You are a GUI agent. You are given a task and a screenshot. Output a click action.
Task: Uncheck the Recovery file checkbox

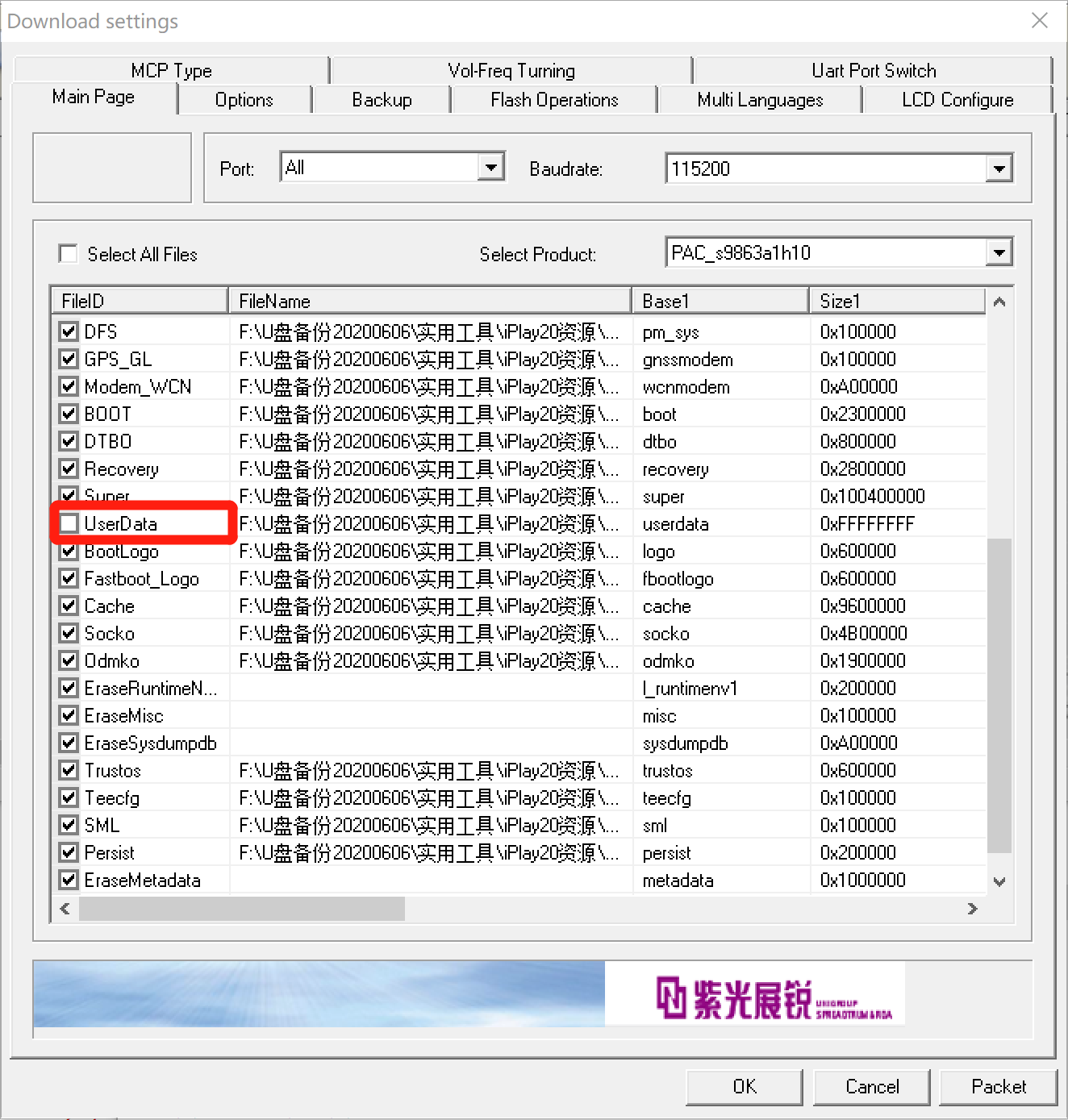(69, 468)
